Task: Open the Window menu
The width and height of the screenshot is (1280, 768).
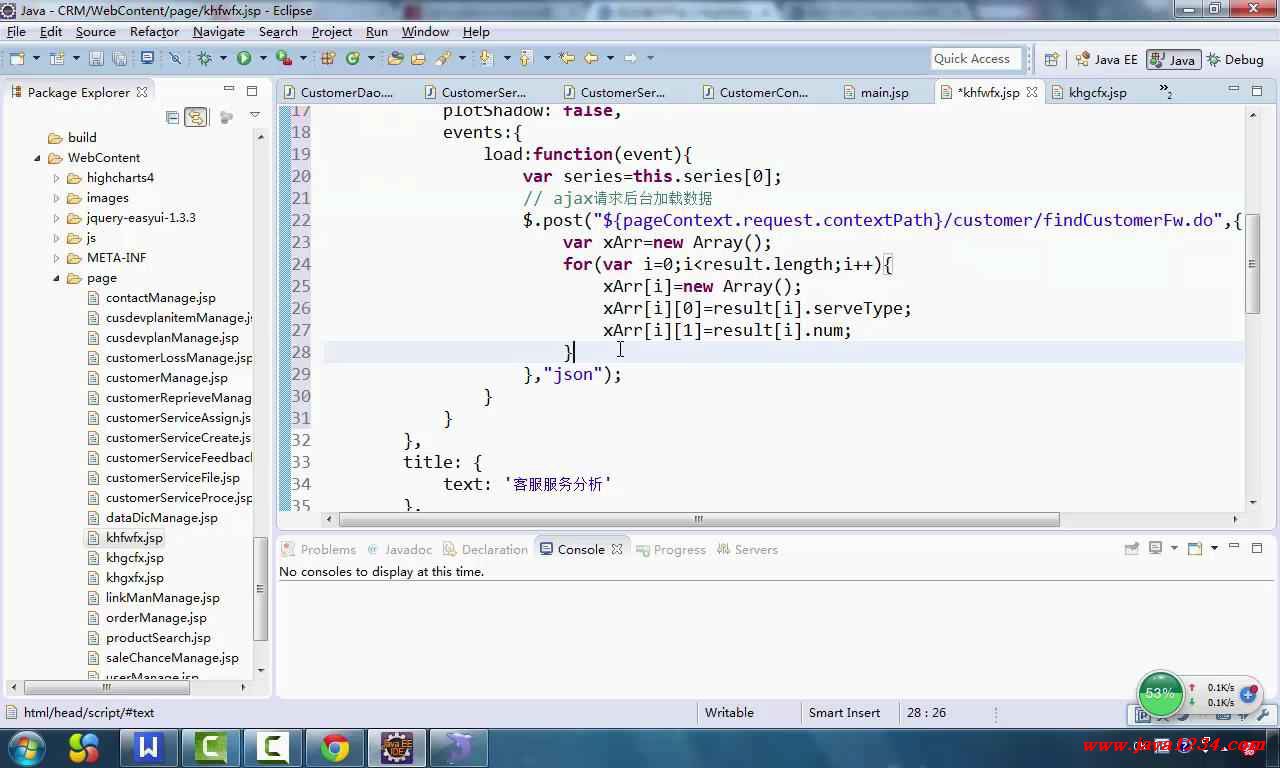Action: (425, 31)
